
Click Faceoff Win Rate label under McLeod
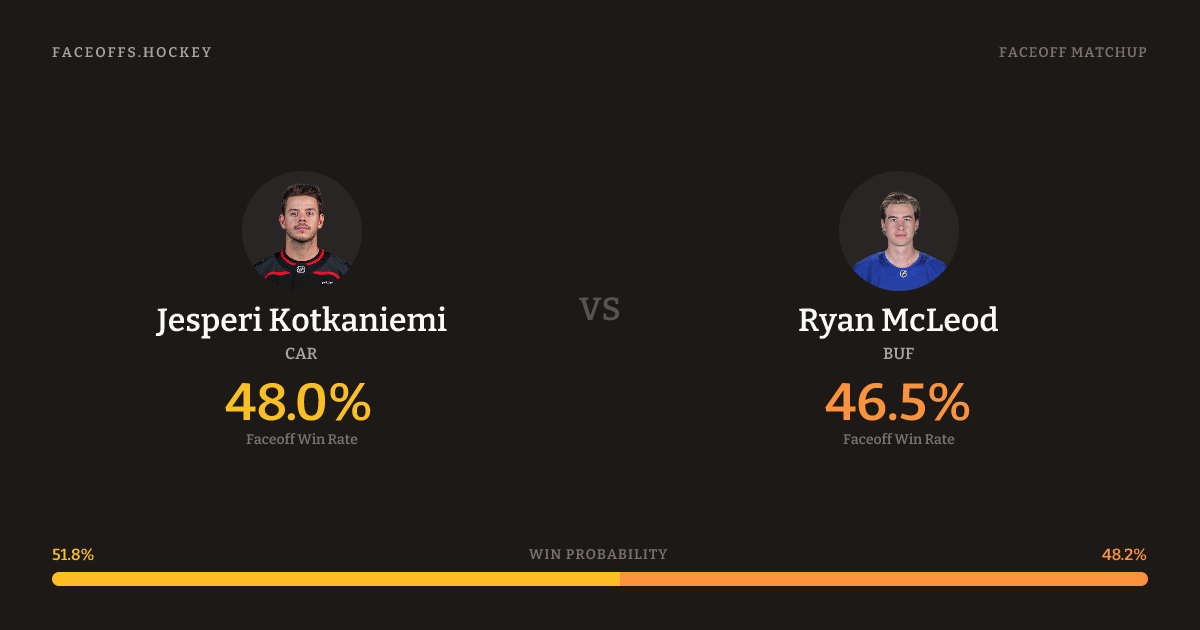(x=898, y=439)
